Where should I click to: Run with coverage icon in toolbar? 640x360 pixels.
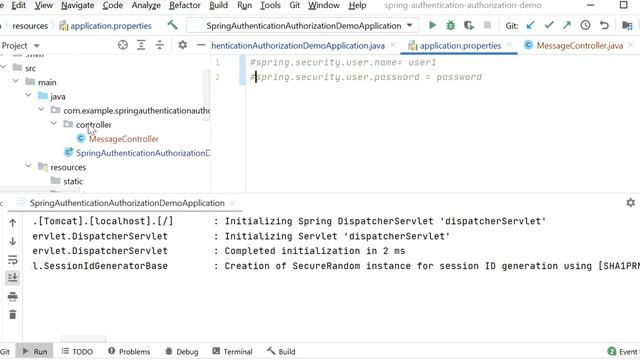tap(469, 25)
